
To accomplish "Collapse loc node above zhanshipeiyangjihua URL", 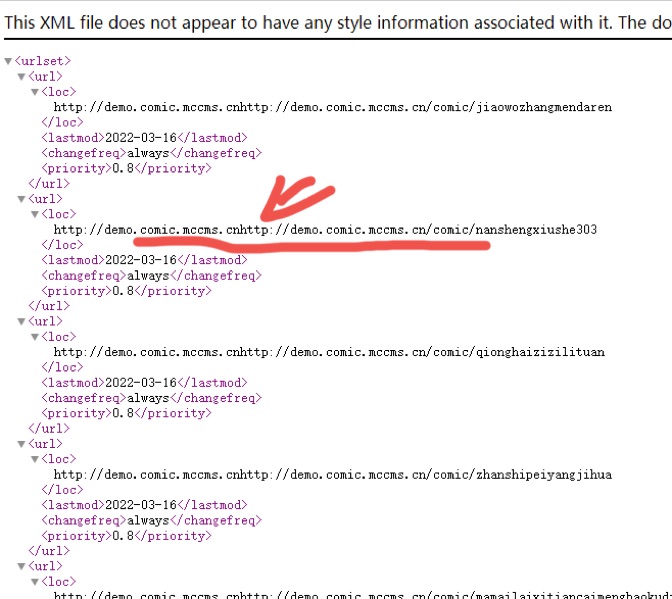I will point(35,459).
